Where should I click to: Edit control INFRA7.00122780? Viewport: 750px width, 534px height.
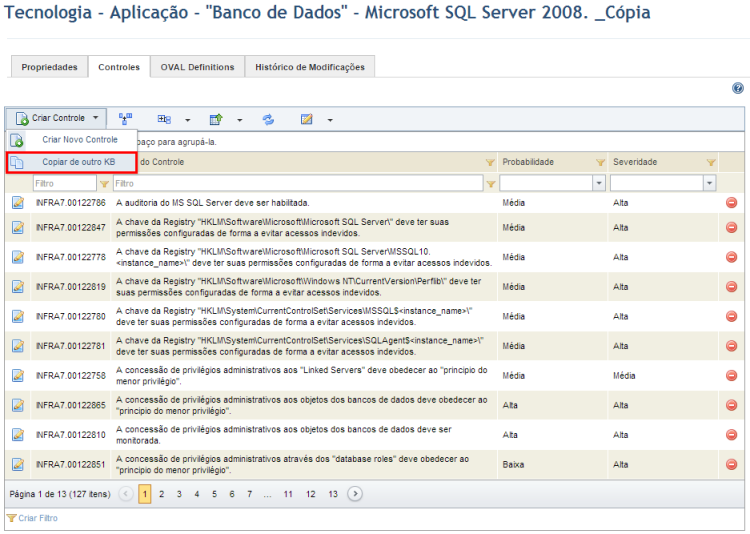[18, 316]
